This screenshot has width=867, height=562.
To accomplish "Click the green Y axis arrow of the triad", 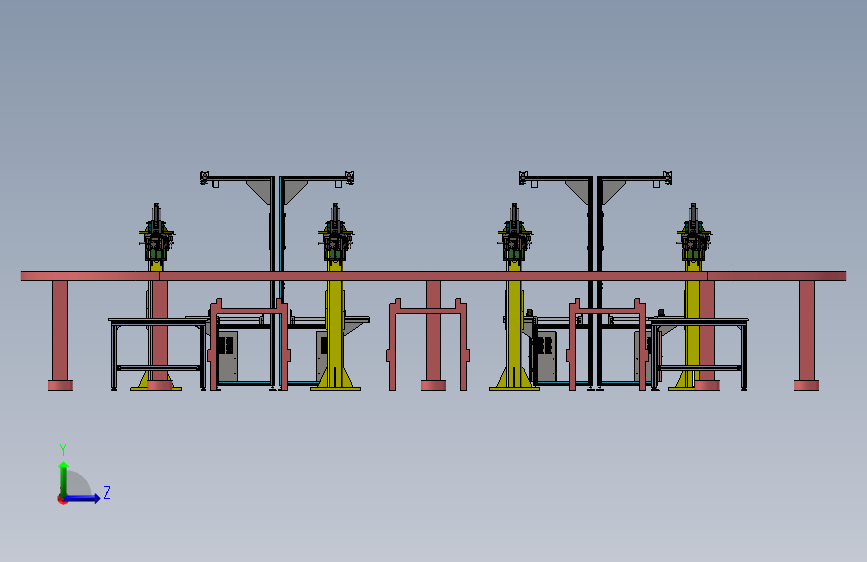I will 64,479.
